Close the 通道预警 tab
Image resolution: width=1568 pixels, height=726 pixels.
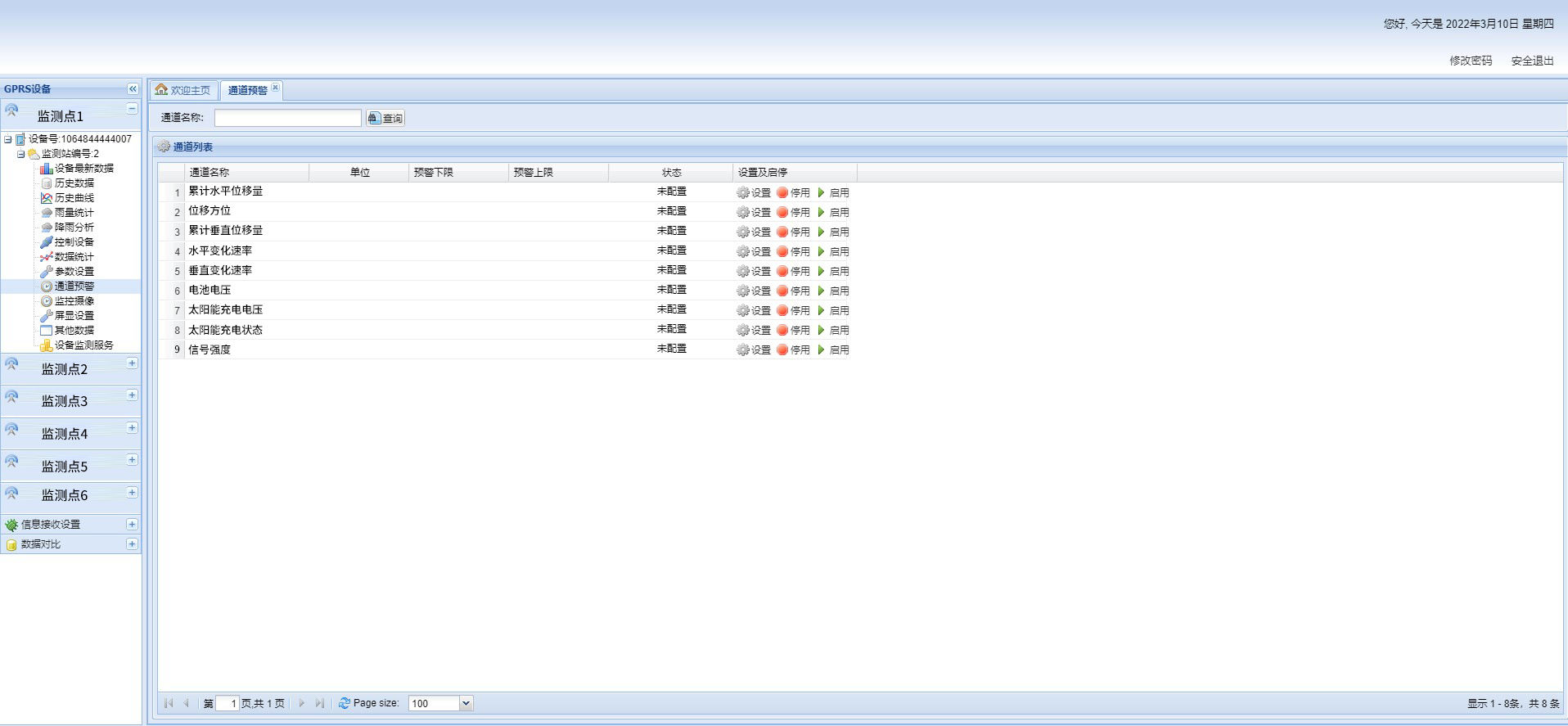pyautogui.click(x=276, y=88)
